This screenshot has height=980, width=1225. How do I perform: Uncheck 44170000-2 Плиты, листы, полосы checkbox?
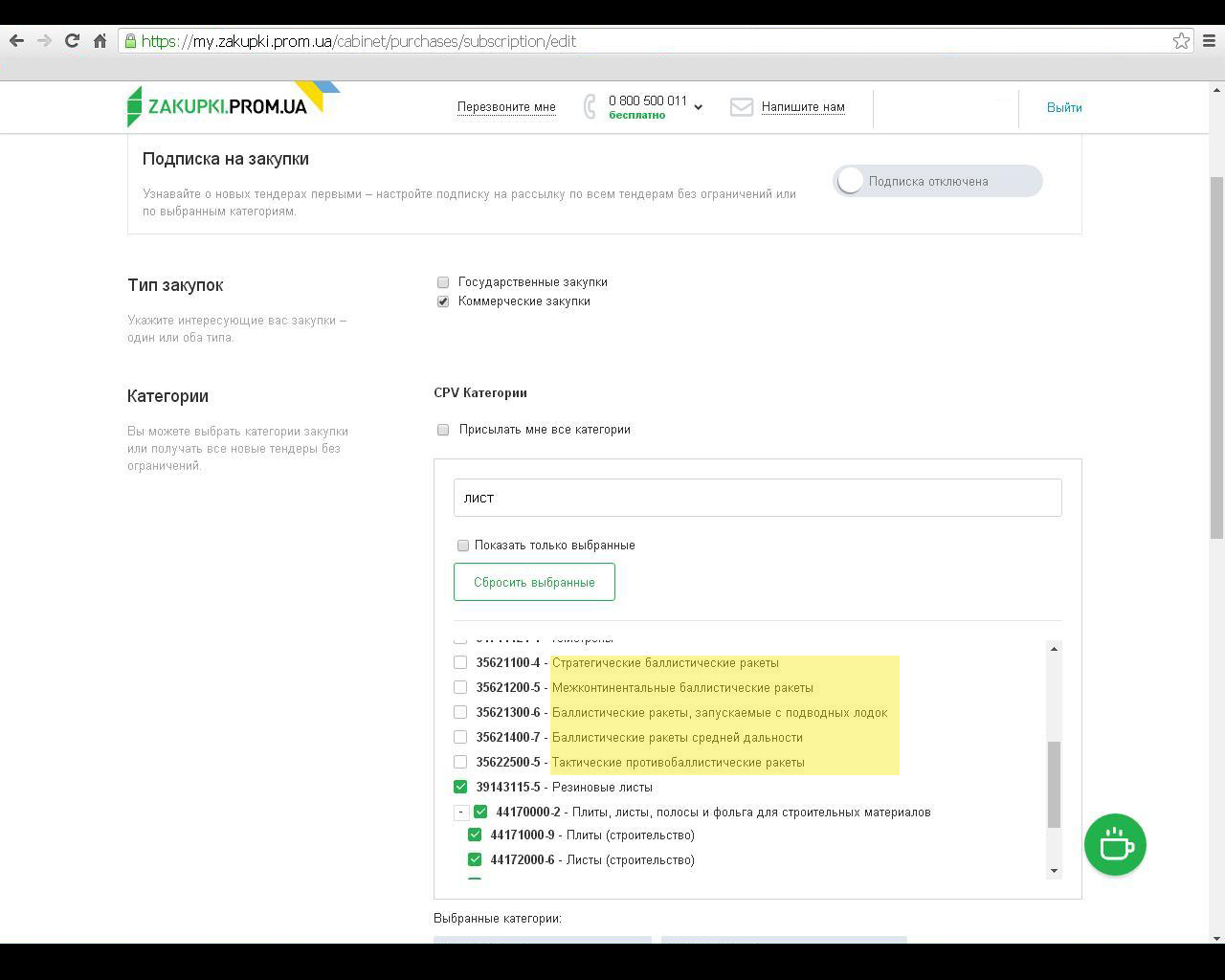[480, 812]
